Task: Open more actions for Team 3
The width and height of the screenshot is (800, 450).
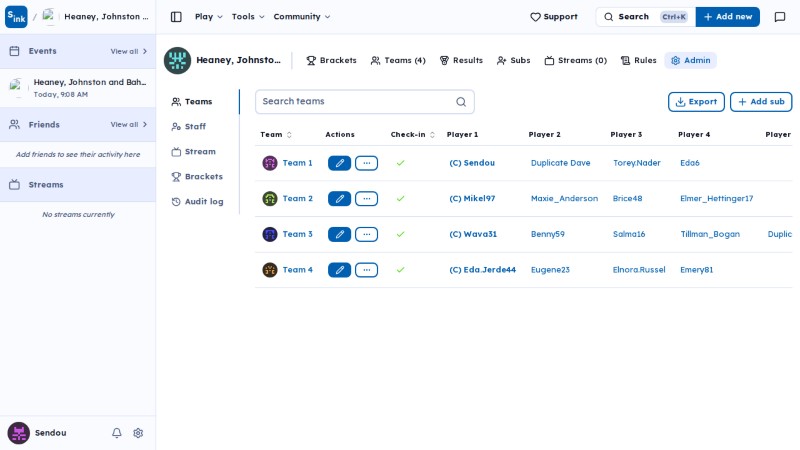Action: click(x=366, y=234)
